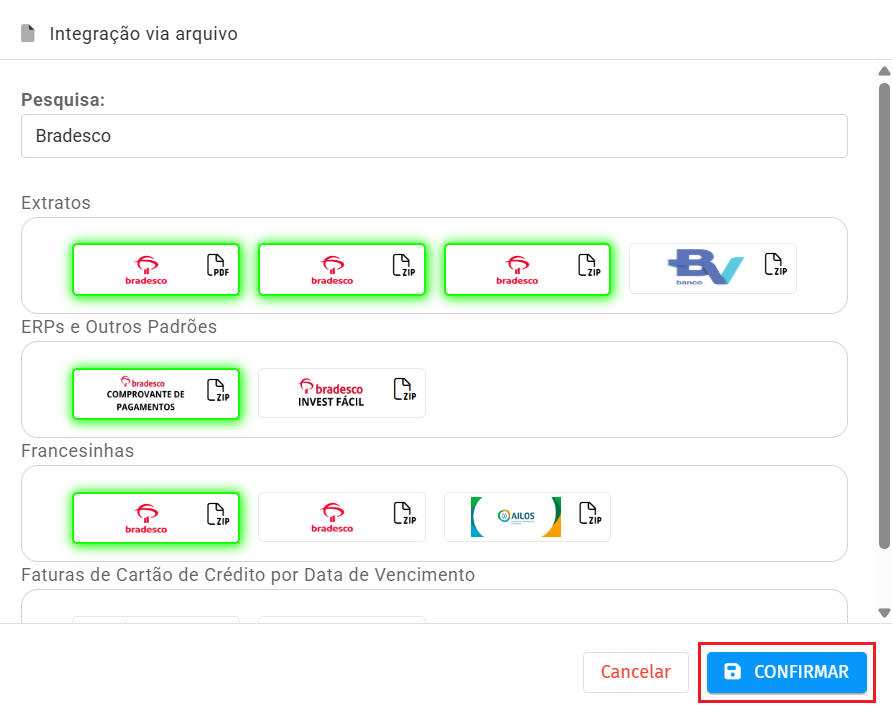Click the Cancelar button
The width and height of the screenshot is (892, 715).
[635, 673]
